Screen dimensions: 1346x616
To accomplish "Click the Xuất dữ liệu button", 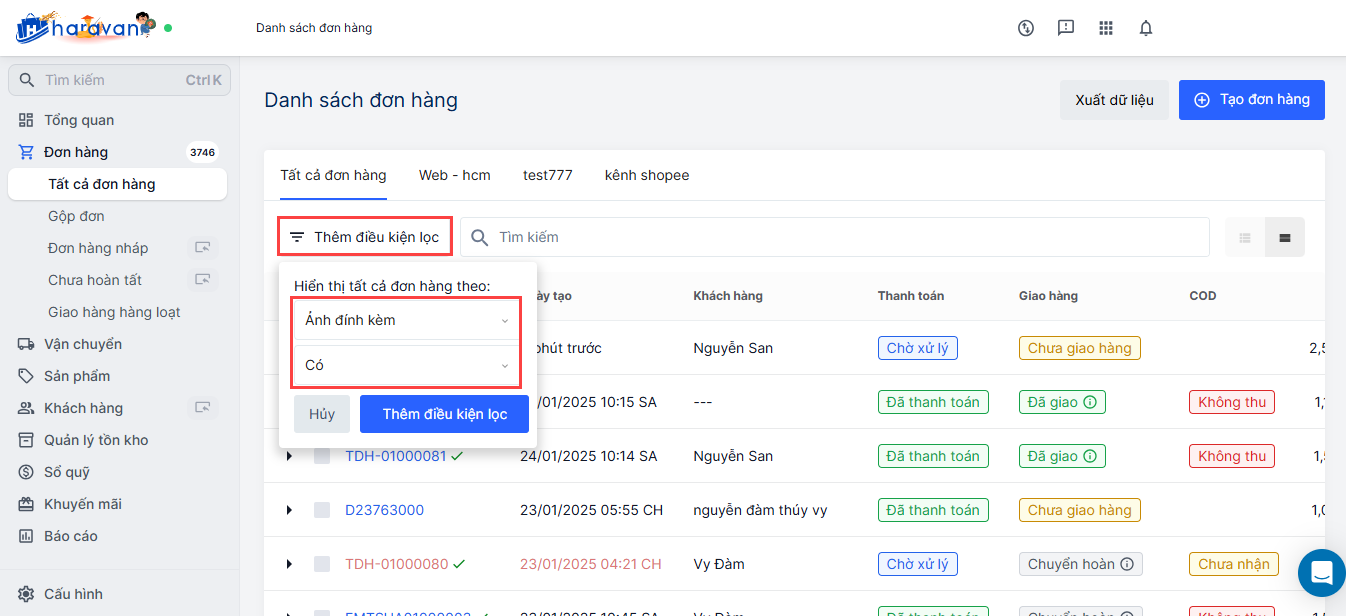I will pos(1114,100).
